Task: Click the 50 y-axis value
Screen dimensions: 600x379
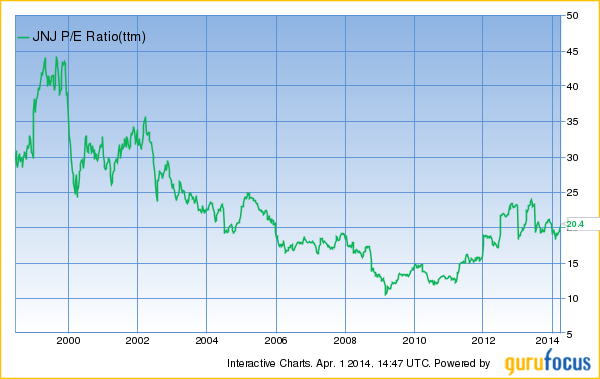Action: coord(573,16)
